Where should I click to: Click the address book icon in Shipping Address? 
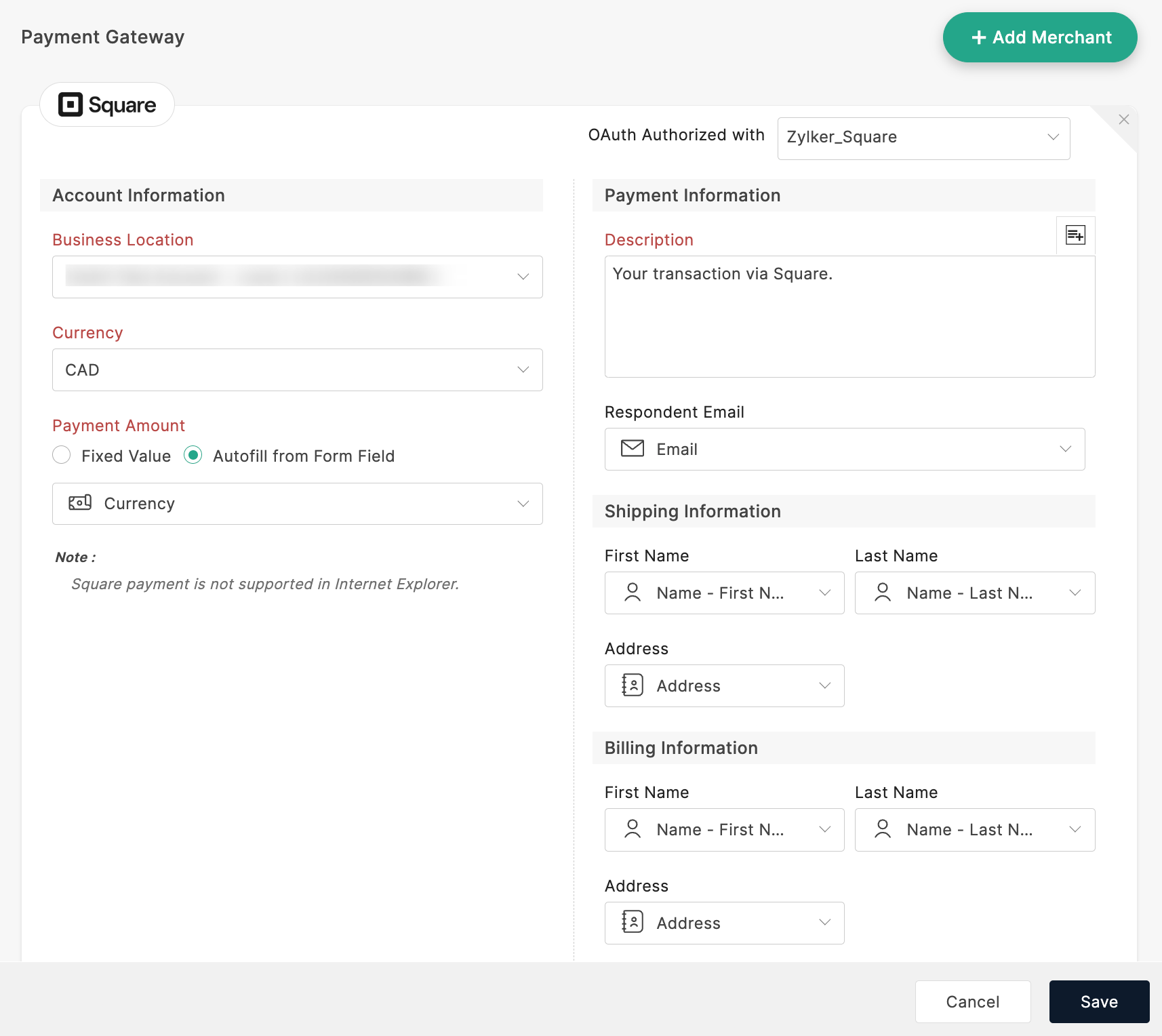coord(633,685)
